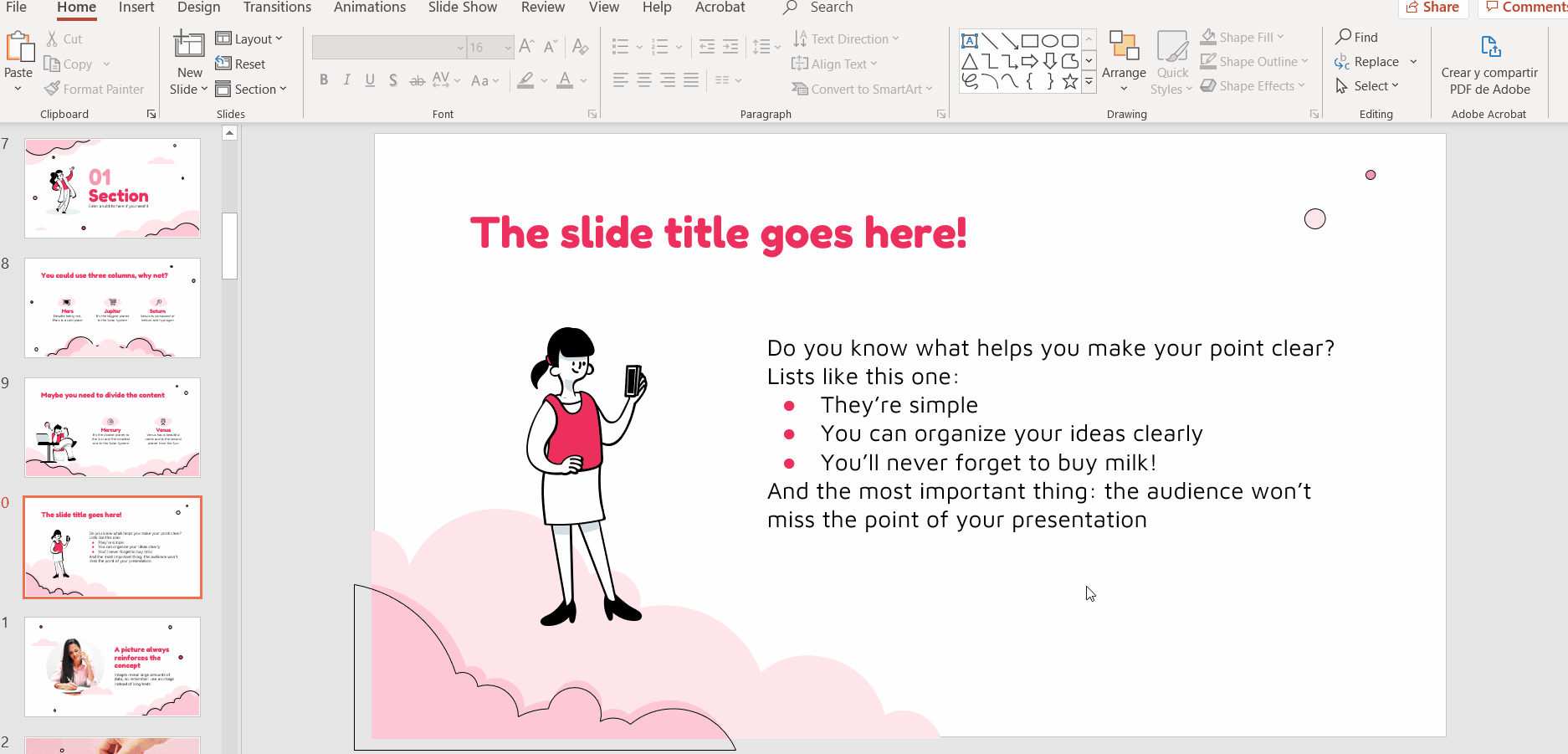Toggle Bold formatting
The height and width of the screenshot is (754, 1568).
pyautogui.click(x=324, y=80)
